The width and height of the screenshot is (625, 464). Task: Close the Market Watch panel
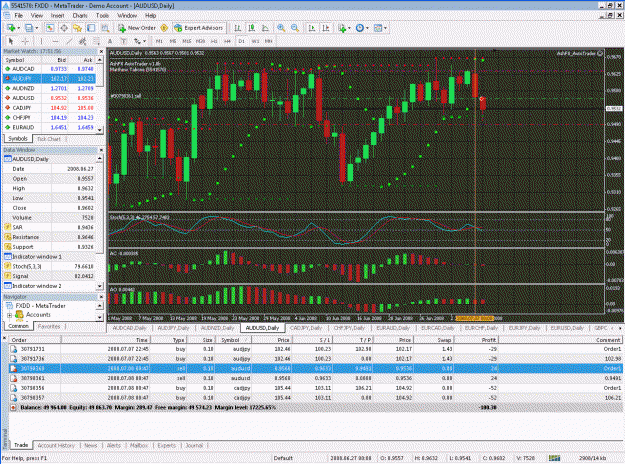click(101, 51)
